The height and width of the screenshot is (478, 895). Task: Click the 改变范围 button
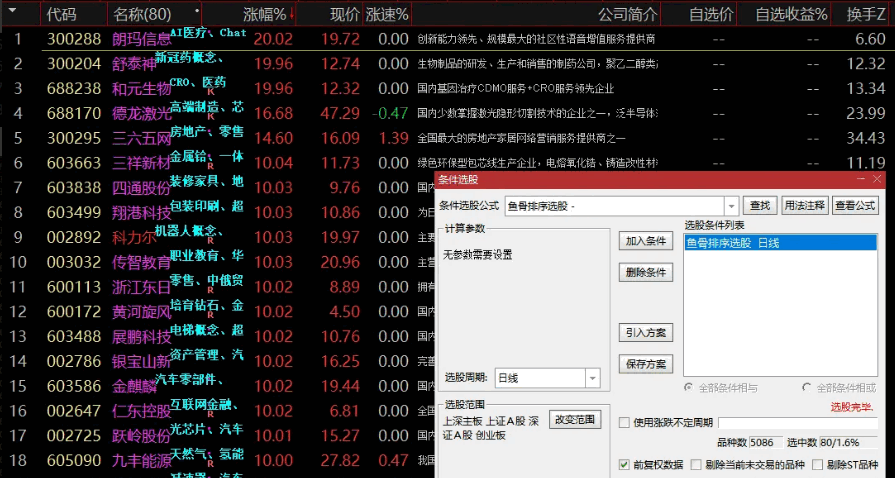point(575,419)
